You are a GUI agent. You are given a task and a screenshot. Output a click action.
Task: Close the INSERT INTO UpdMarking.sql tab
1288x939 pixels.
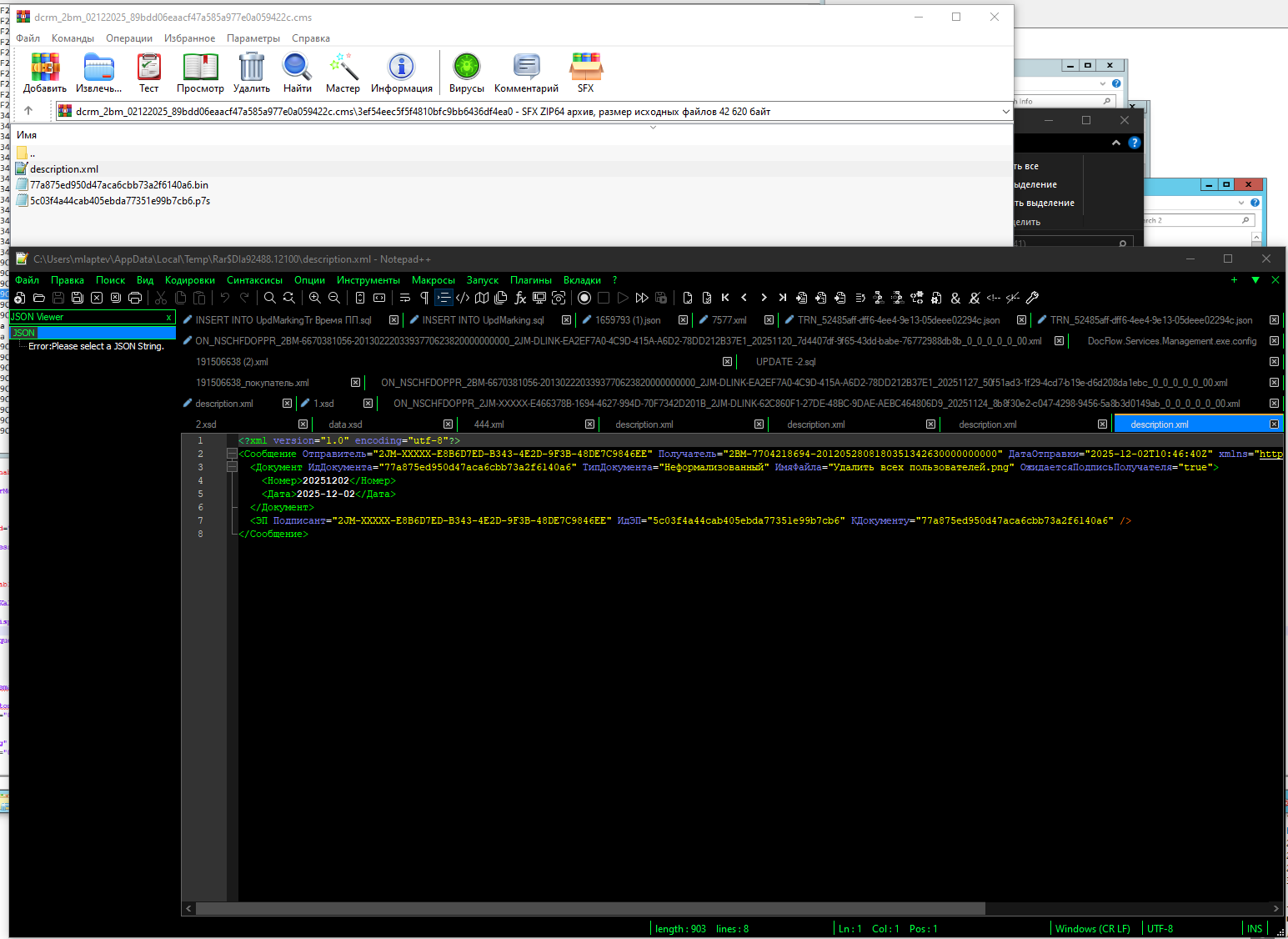coord(567,320)
